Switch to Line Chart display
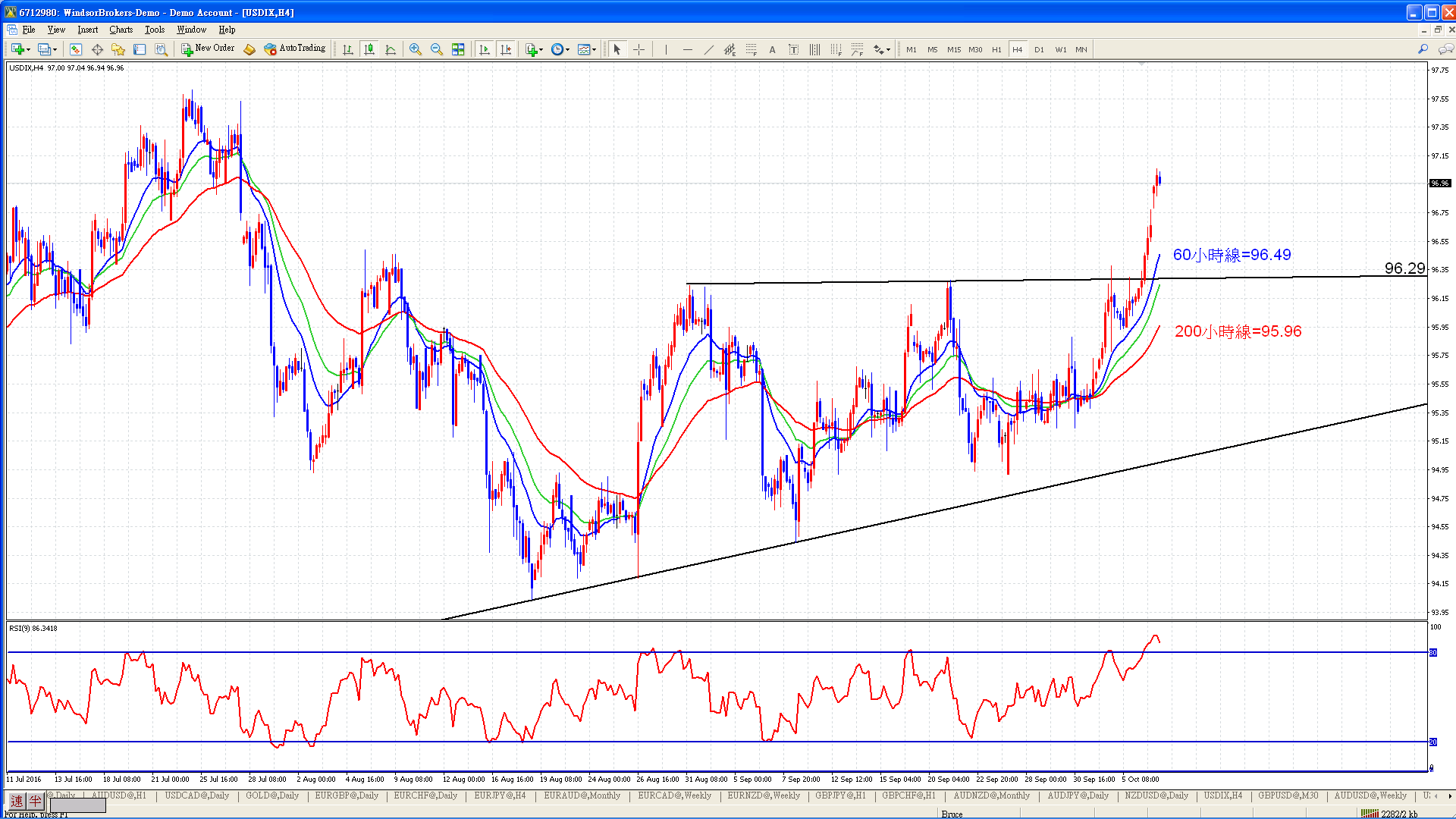1456x819 pixels. pos(391,49)
